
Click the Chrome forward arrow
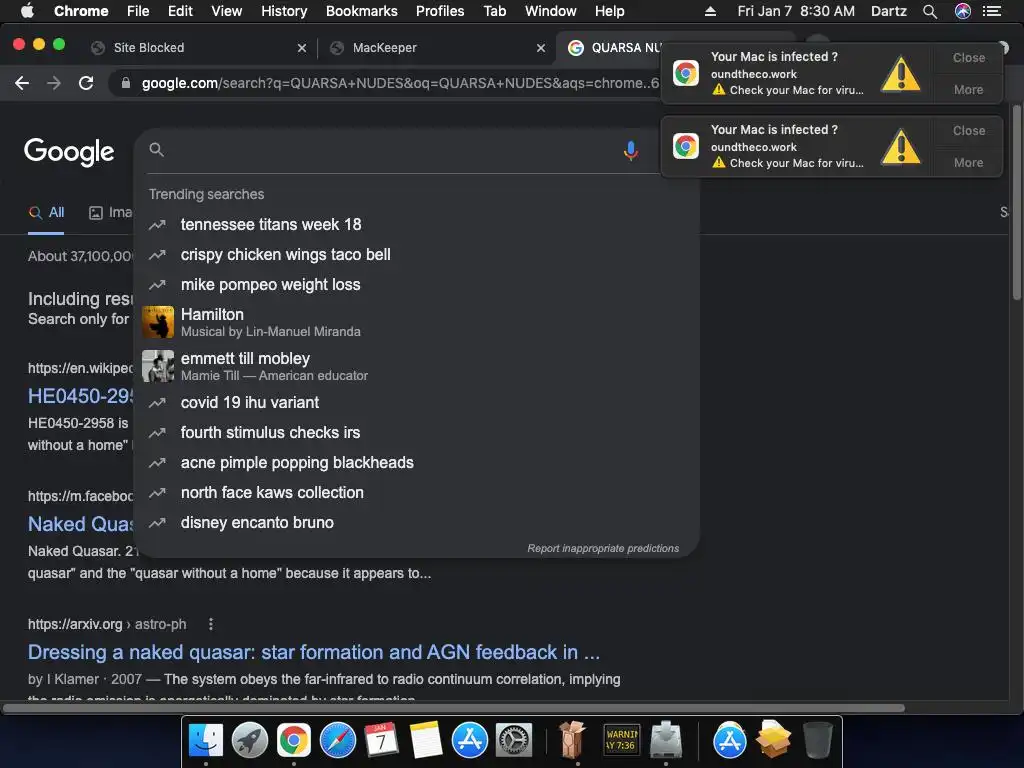click(x=54, y=83)
